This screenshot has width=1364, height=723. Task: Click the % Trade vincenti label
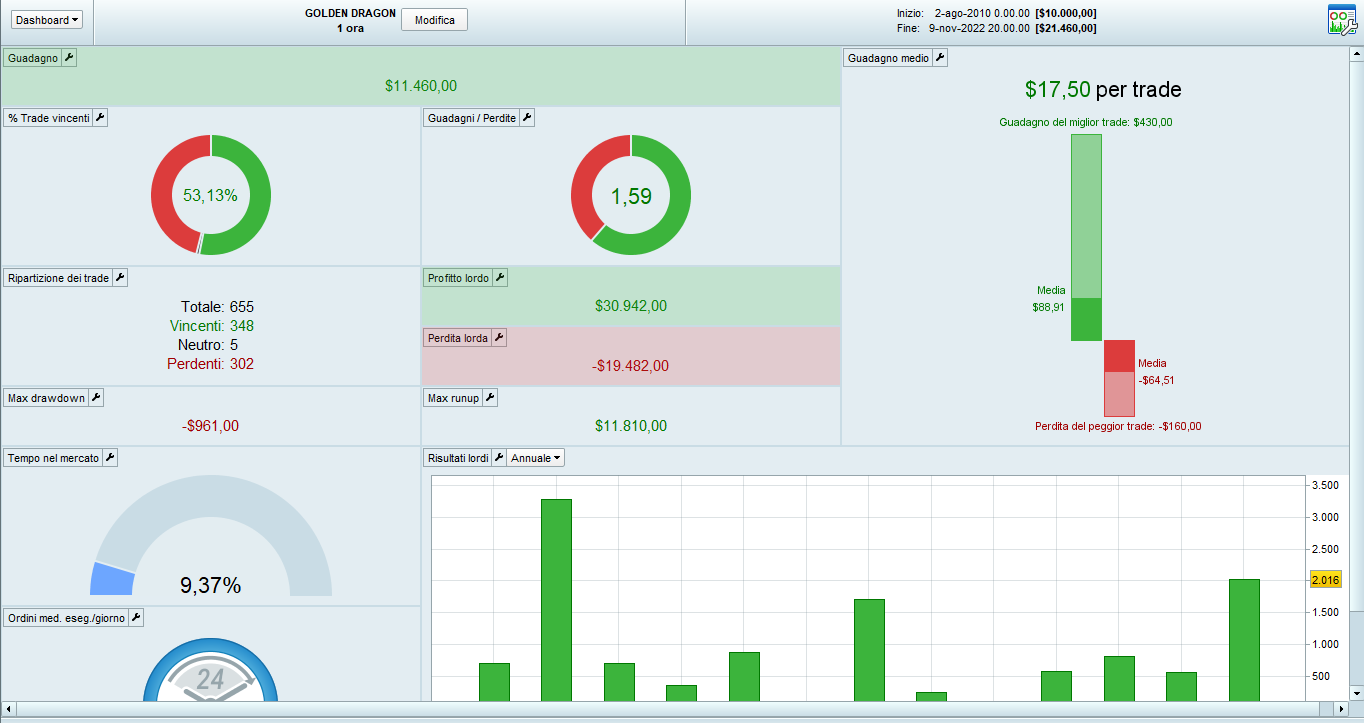pyautogui.click(x=49, y=118)
